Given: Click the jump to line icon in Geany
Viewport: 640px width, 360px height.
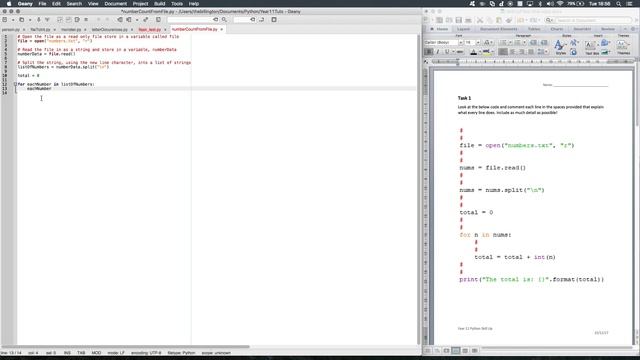Looking at the screenshot, I should [x=261, y=20].
